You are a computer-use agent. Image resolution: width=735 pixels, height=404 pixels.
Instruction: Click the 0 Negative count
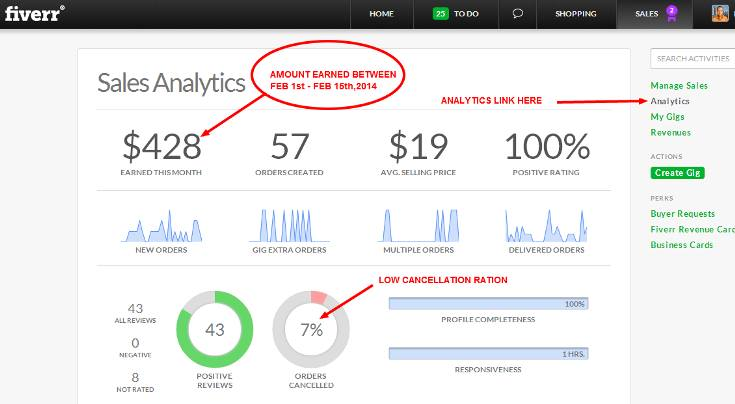(135, 343)
